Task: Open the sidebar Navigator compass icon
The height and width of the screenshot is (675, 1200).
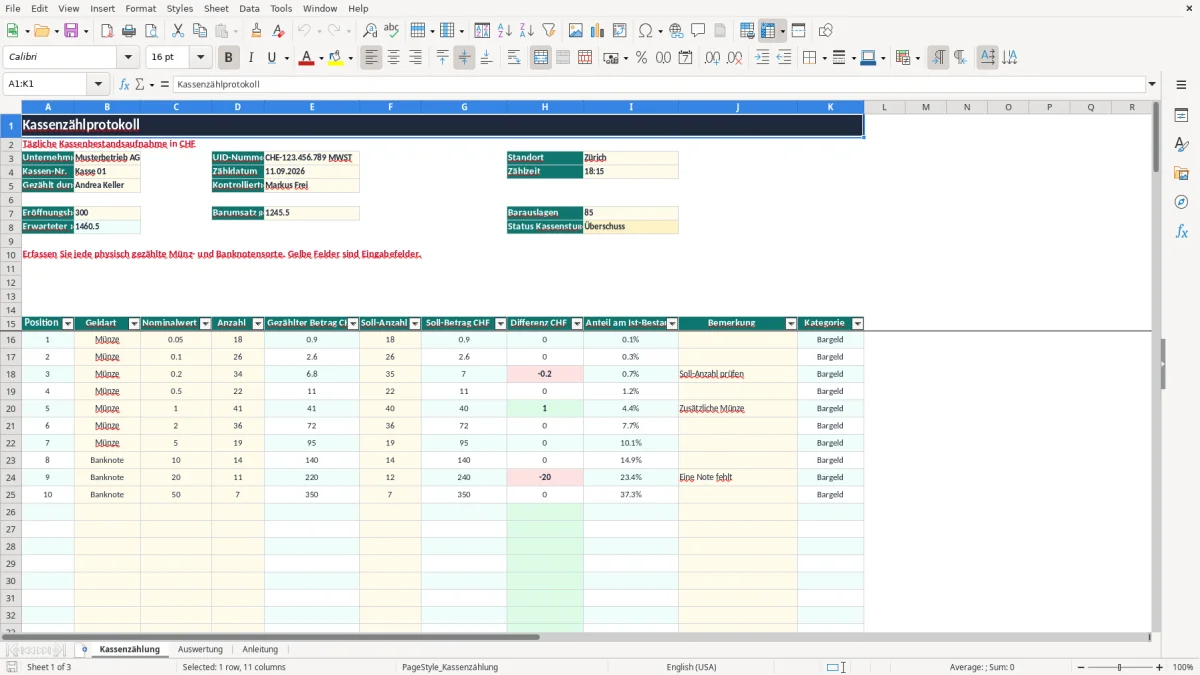Action: (x=1181, y=202)
